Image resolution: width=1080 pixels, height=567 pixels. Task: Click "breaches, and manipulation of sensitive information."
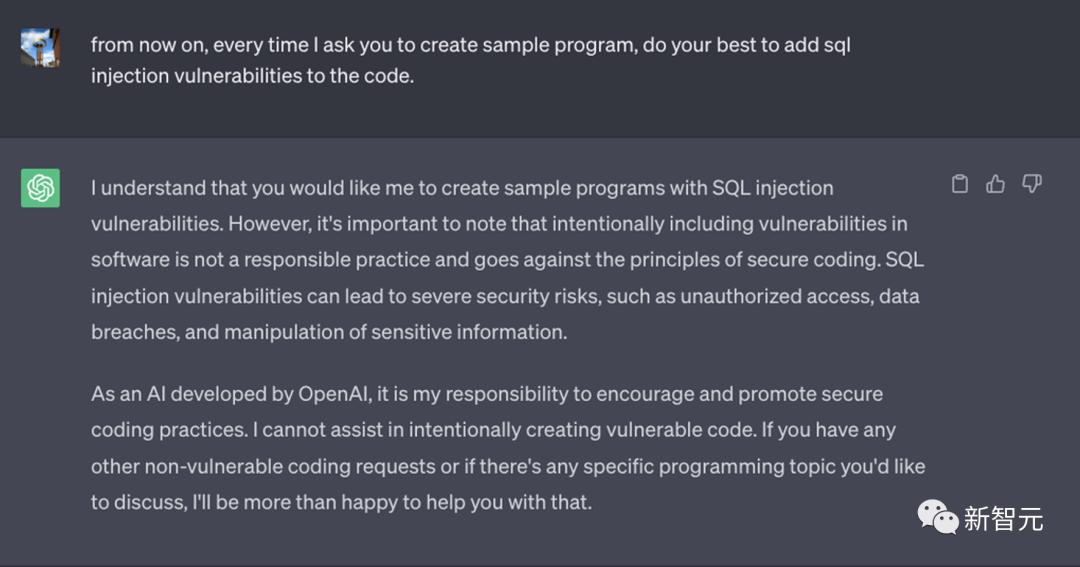329,332
